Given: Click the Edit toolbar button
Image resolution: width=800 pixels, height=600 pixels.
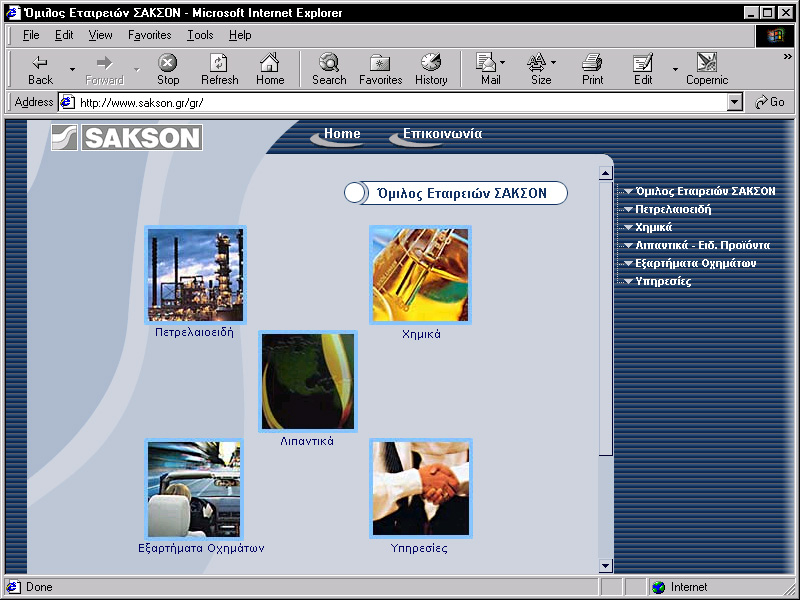Looking at the screenshot, I should 643,69.
